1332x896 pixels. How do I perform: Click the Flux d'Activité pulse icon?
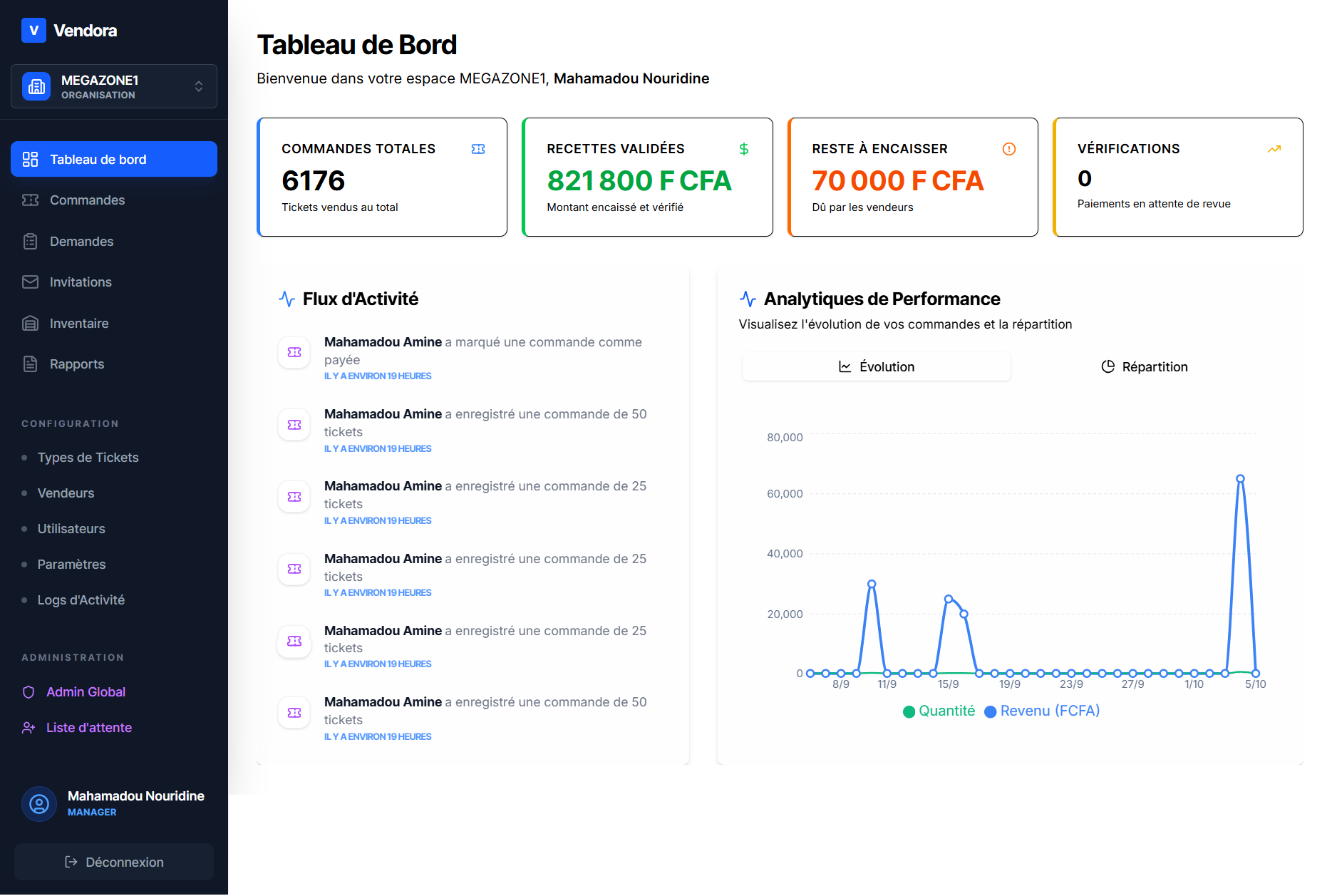click(286, 299)
